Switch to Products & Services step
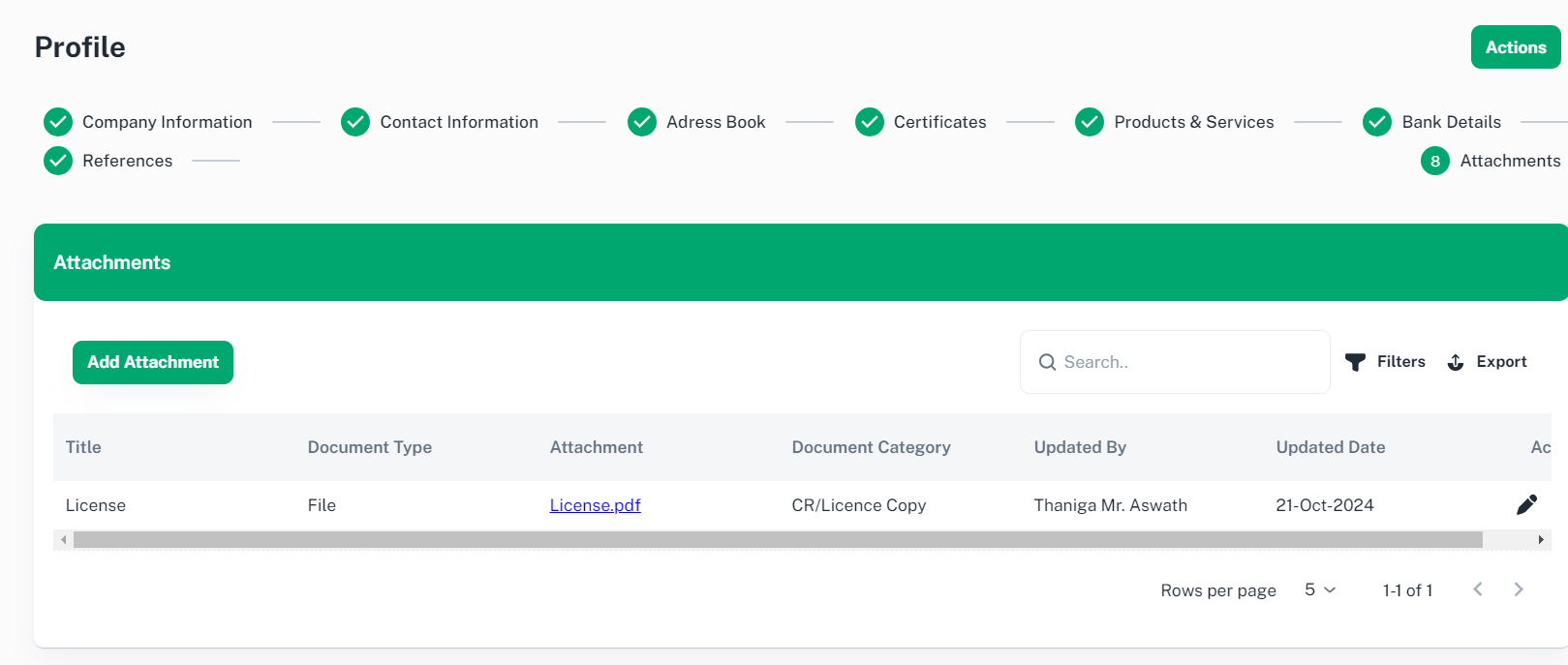The width and height of the screenshot is (1568, 665). coord(1193,122)
